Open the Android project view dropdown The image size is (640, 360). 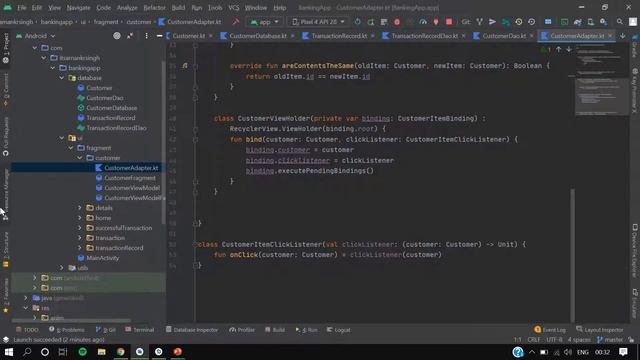35,36
